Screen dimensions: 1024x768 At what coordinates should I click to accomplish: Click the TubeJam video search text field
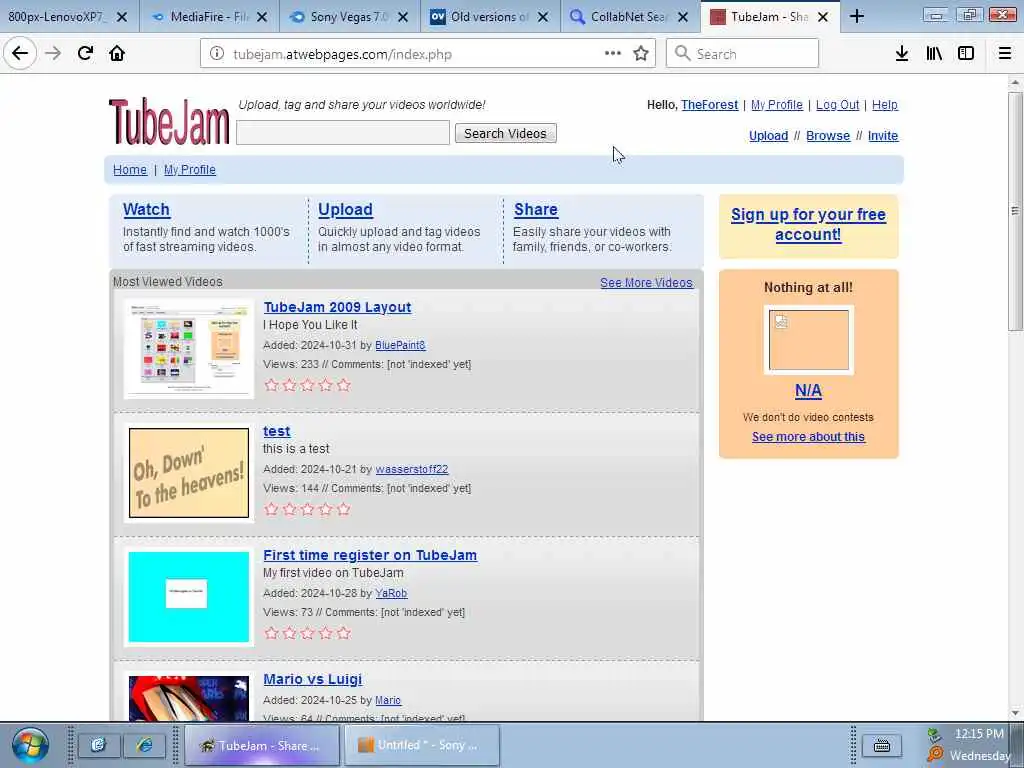point(343,133)
